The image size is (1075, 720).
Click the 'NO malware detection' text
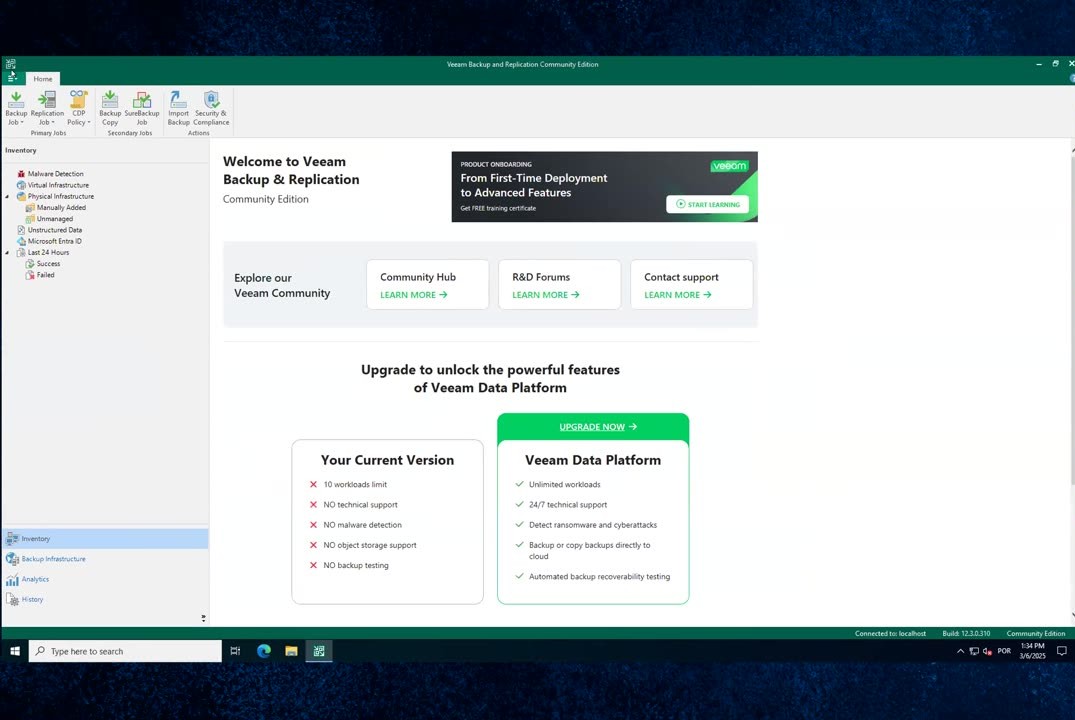click(363, 525)
